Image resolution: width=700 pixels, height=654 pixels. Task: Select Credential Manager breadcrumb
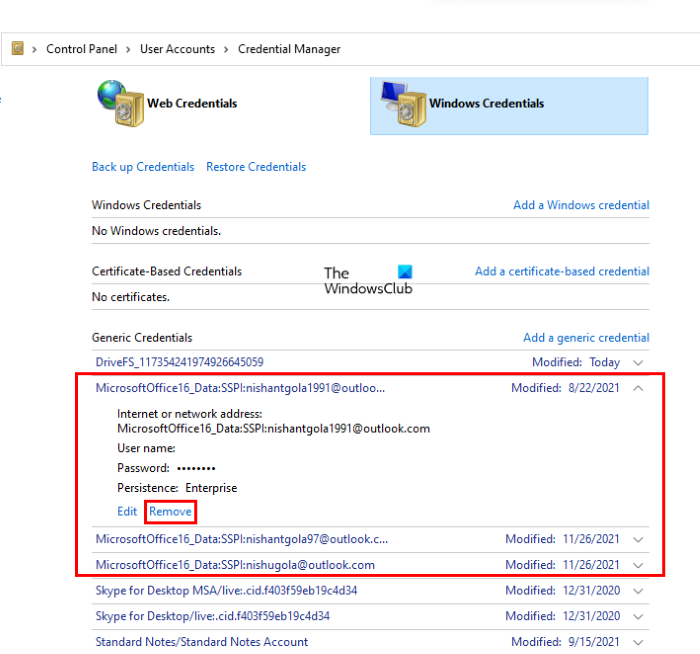(289, 49)
